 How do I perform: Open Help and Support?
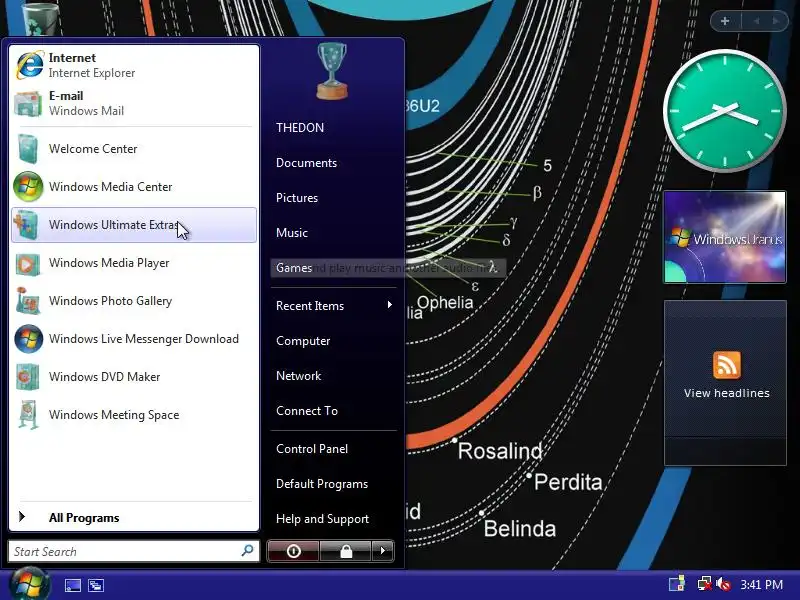point(322,519)
